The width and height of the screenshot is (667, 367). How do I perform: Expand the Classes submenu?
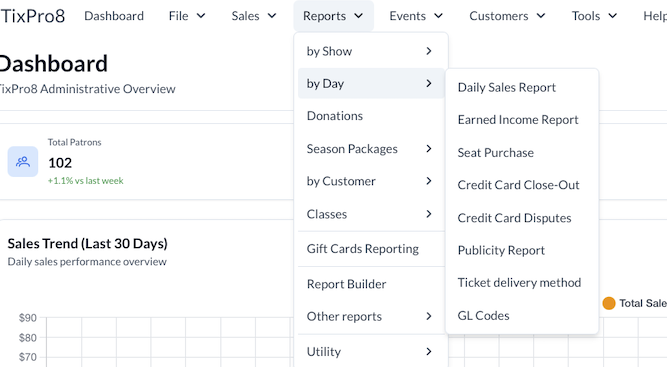(371, 214)
